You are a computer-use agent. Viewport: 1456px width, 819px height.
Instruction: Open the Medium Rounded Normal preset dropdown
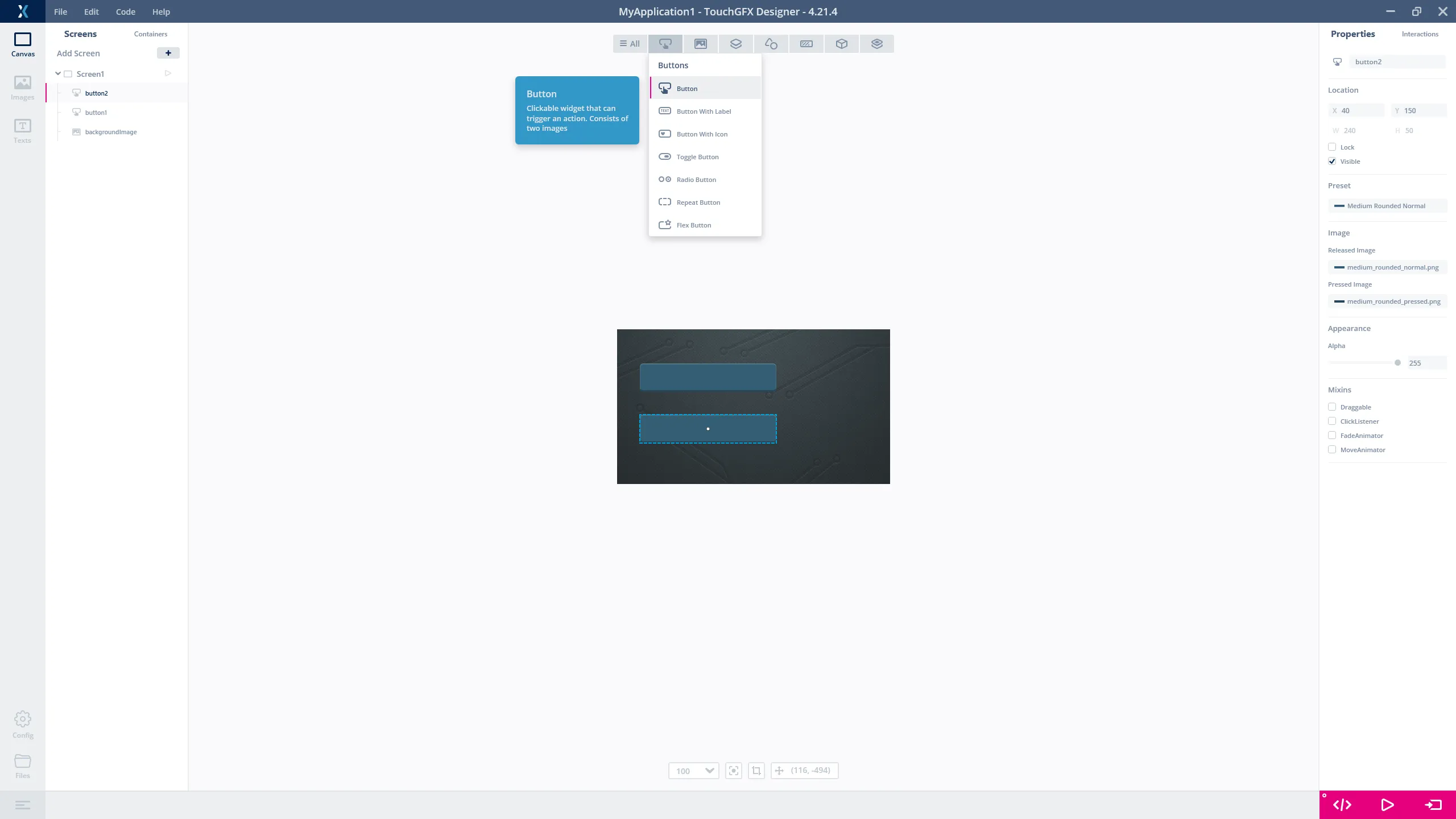pos(1387,206)
